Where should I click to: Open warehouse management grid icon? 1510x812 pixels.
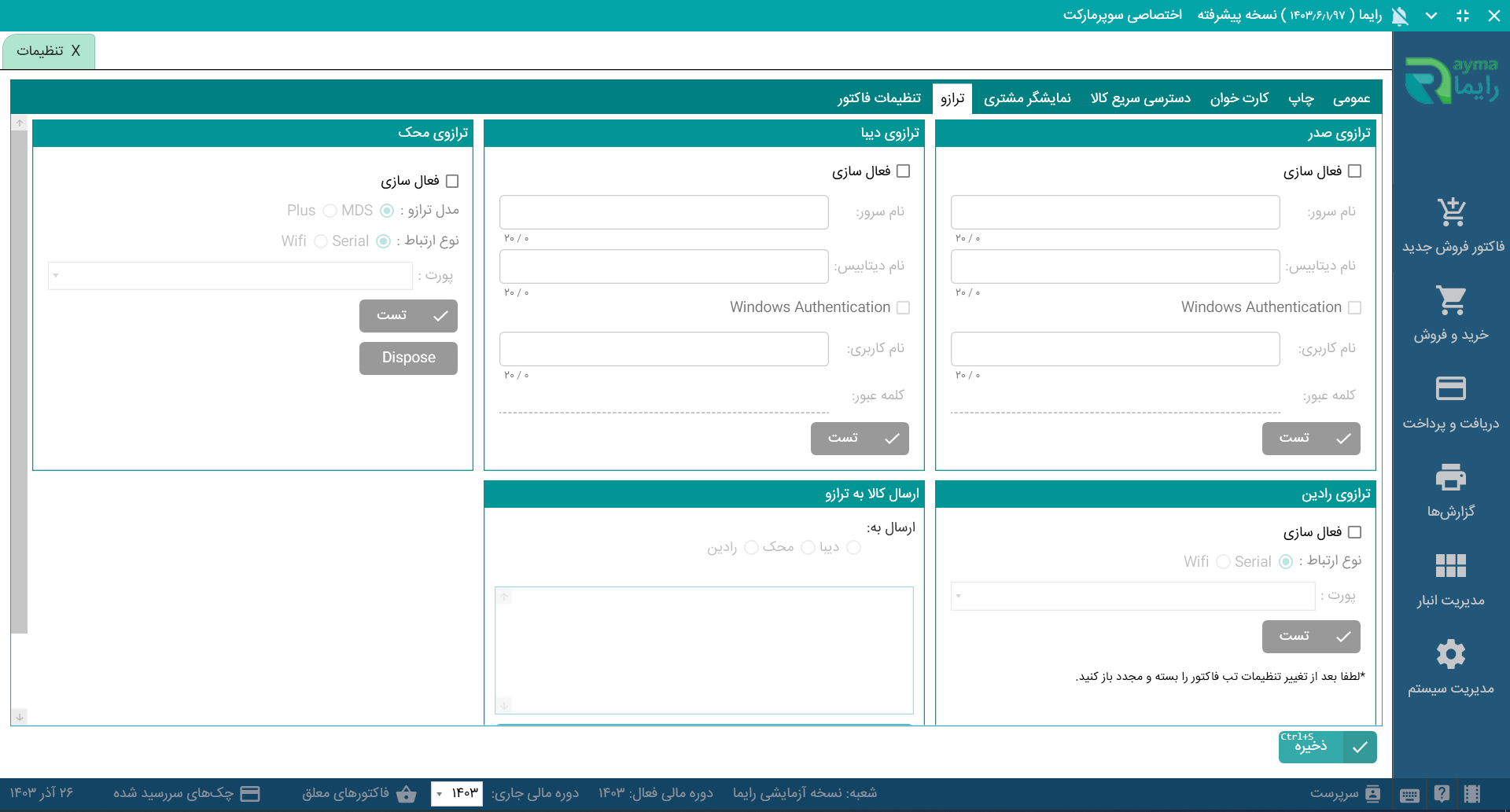[x=1451, y=565]
